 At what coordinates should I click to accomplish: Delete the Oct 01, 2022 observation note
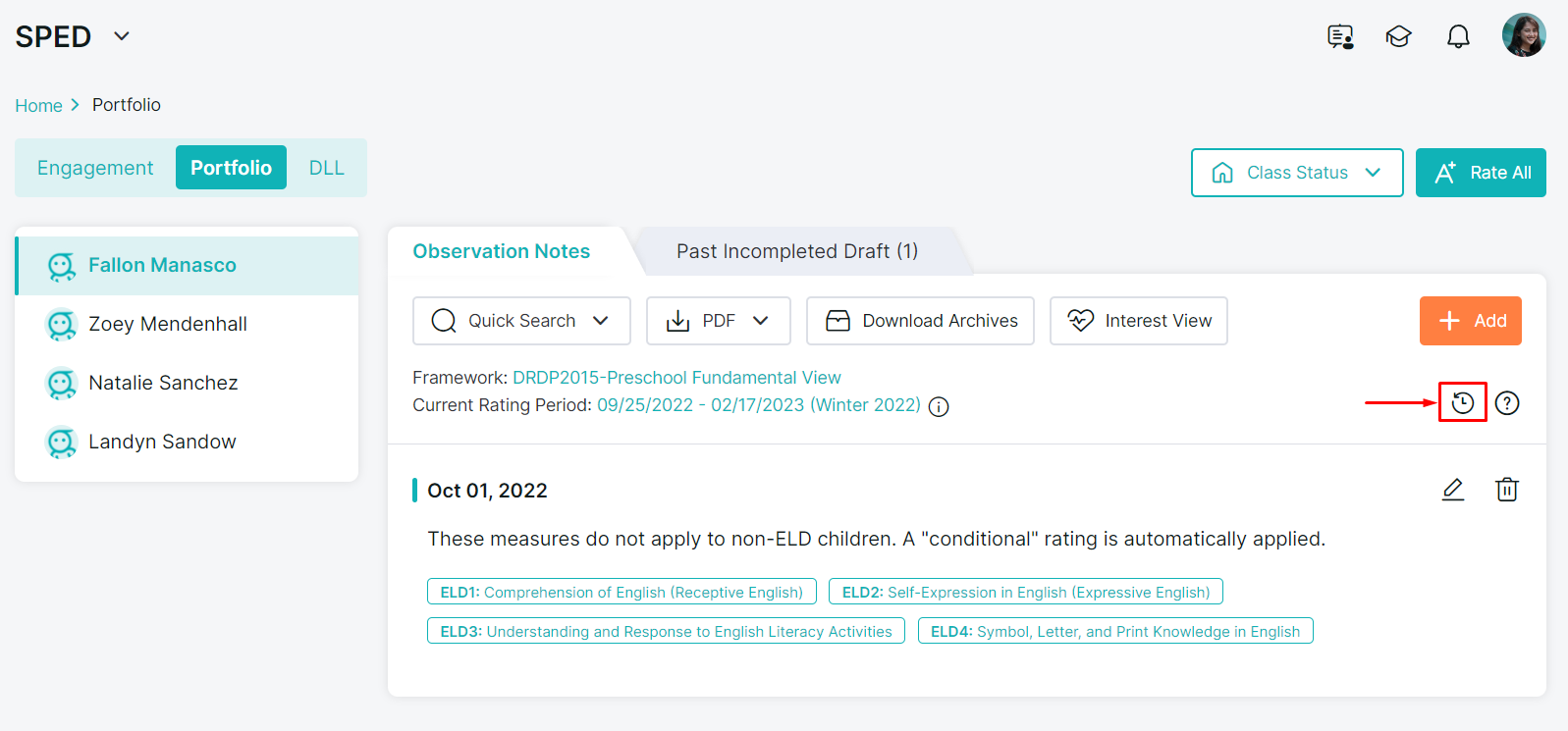(1506, 490)
